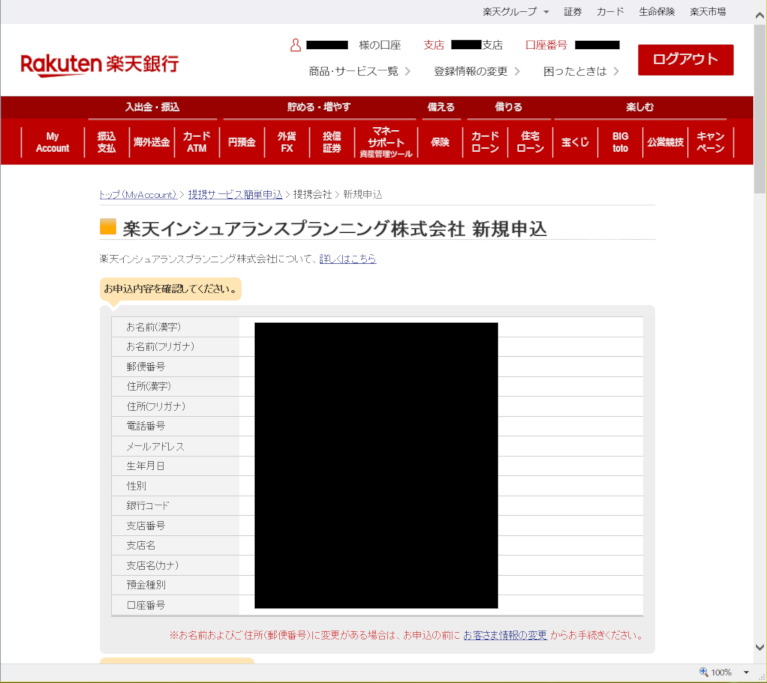Click the お名前(漢字) row label
767x683 pixels.
point(154,327)
